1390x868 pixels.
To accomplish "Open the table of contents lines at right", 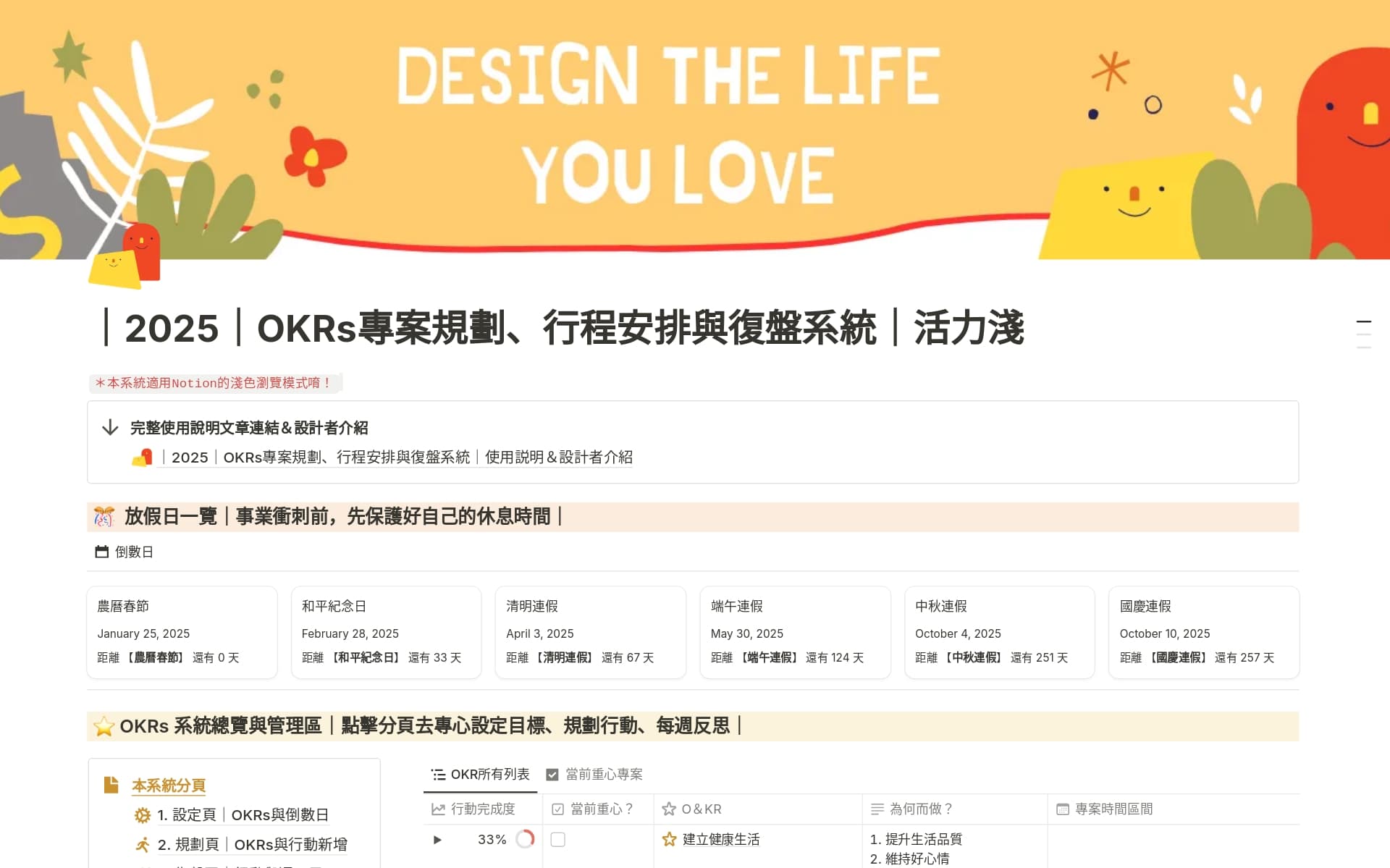I will pos(1363,334).
